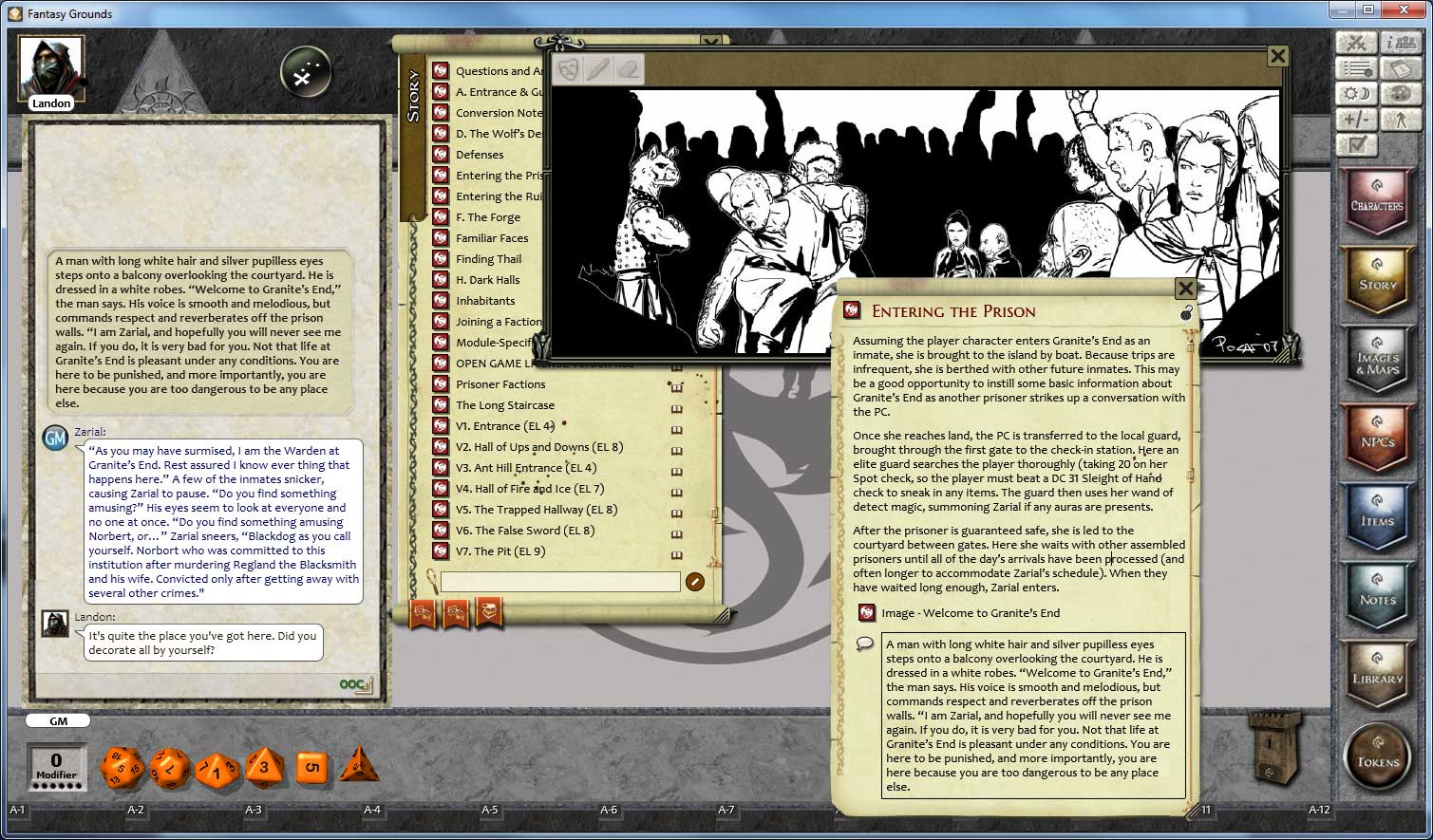Toggle the day/night lighting icon
Image resolution: width=1433 pixels, height=840 pixels.
point(1356,93)
